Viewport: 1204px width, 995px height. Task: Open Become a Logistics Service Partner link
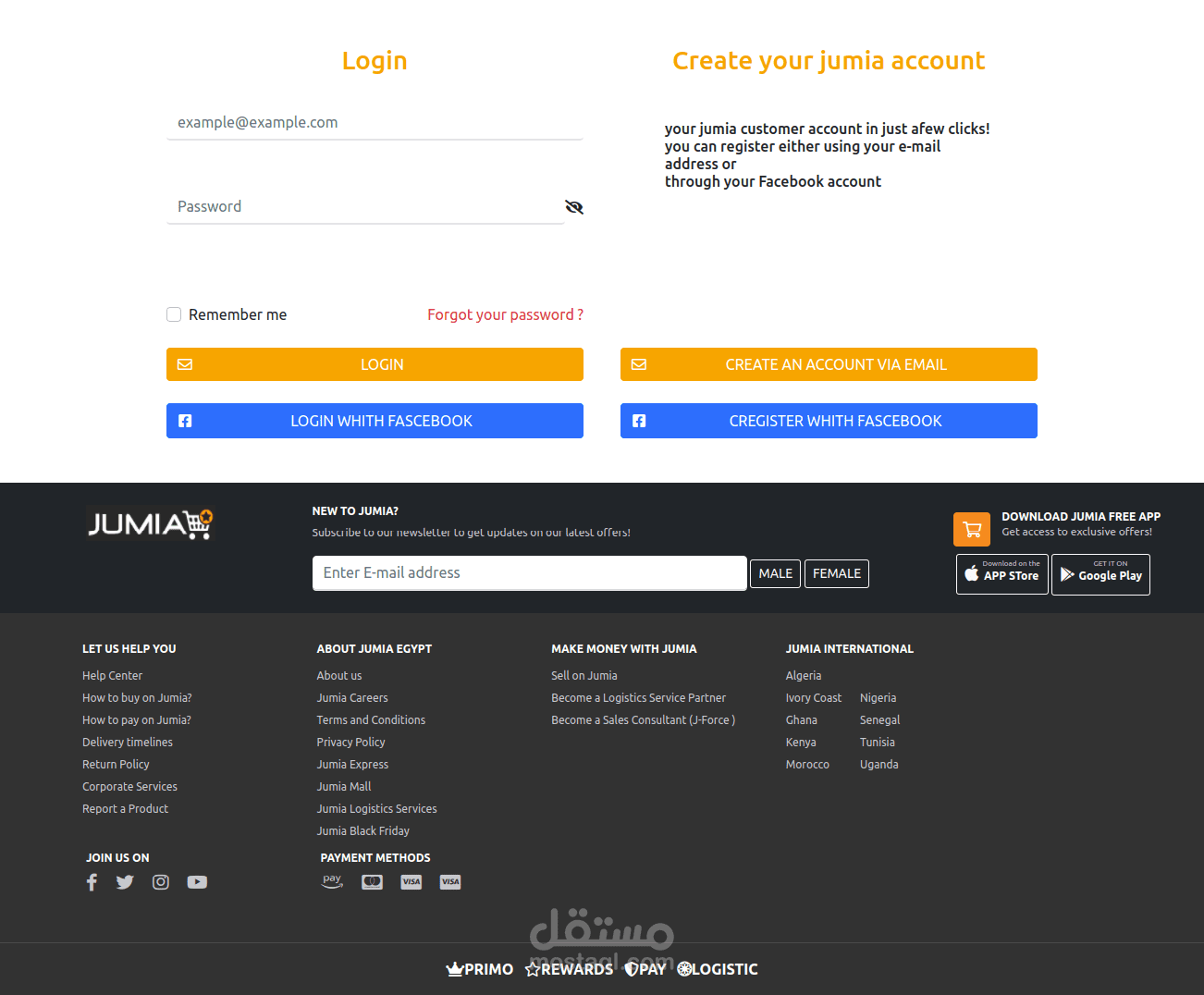[638, 698]
